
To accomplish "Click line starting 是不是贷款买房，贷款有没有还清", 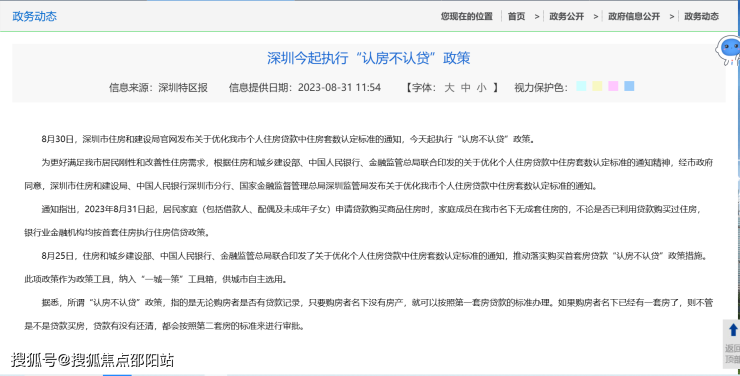I will point(165,326).
